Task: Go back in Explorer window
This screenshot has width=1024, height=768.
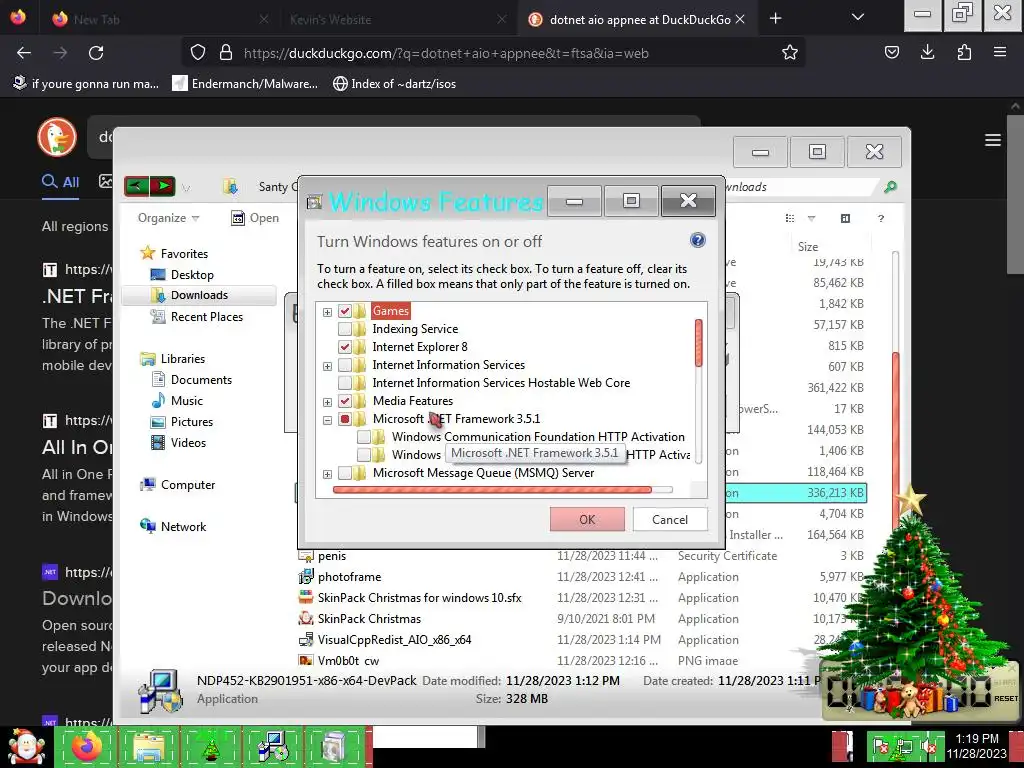Action: click(136, 187)
